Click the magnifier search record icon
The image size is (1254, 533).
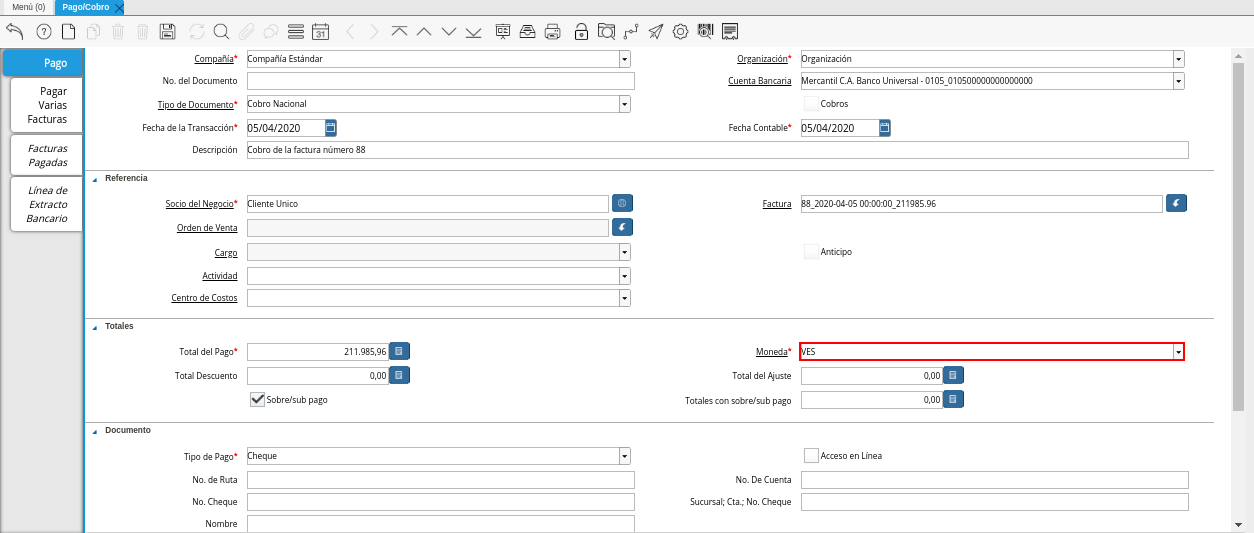tap(221, 31)
